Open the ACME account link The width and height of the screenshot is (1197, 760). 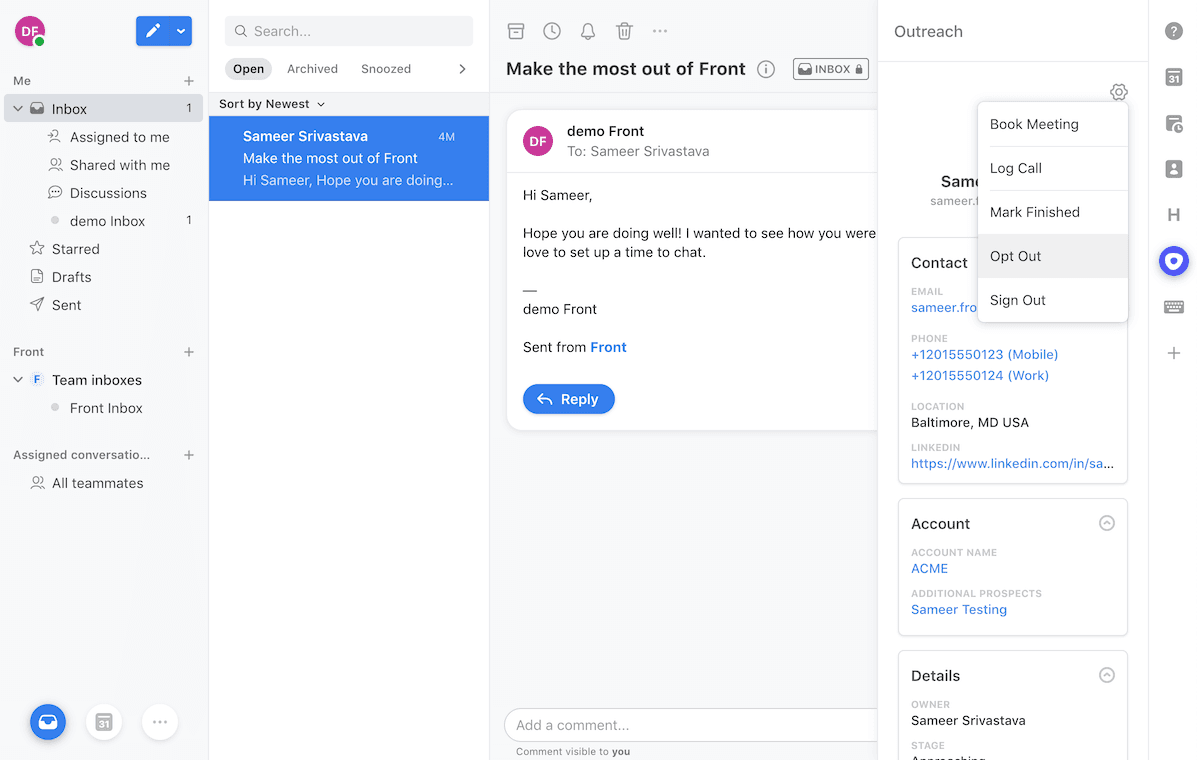[929, 568]
